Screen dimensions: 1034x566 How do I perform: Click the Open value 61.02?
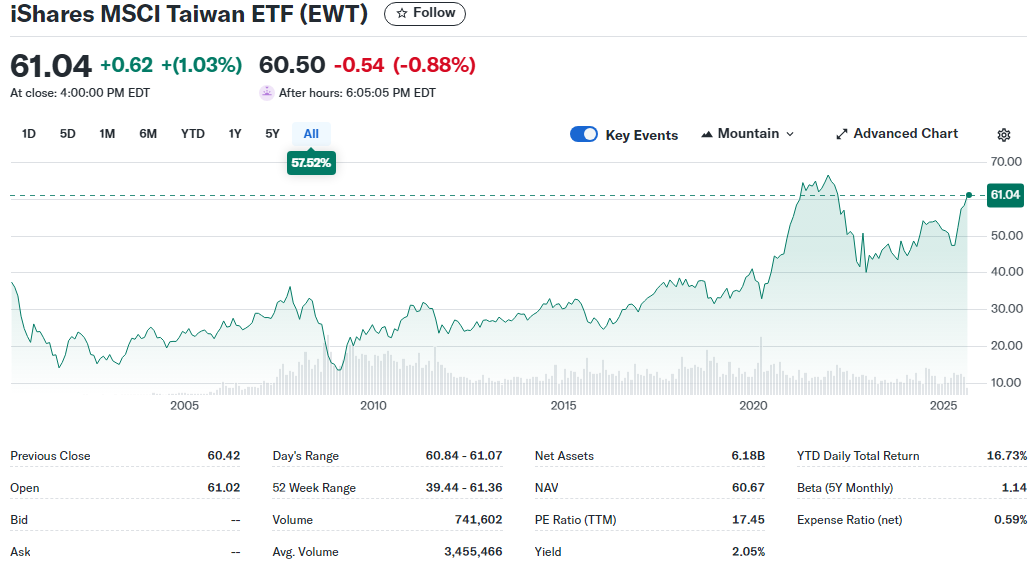(224, 488)
